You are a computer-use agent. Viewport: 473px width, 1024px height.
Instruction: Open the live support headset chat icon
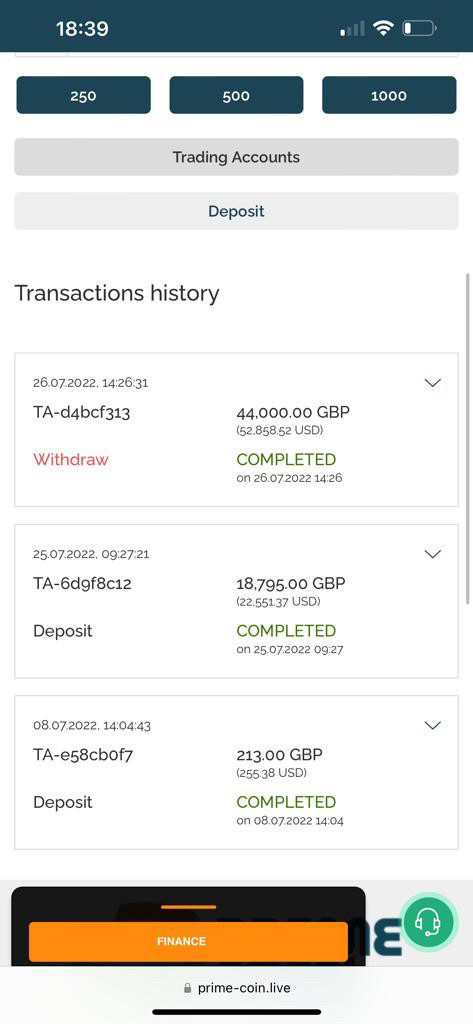tap(428, 922)
